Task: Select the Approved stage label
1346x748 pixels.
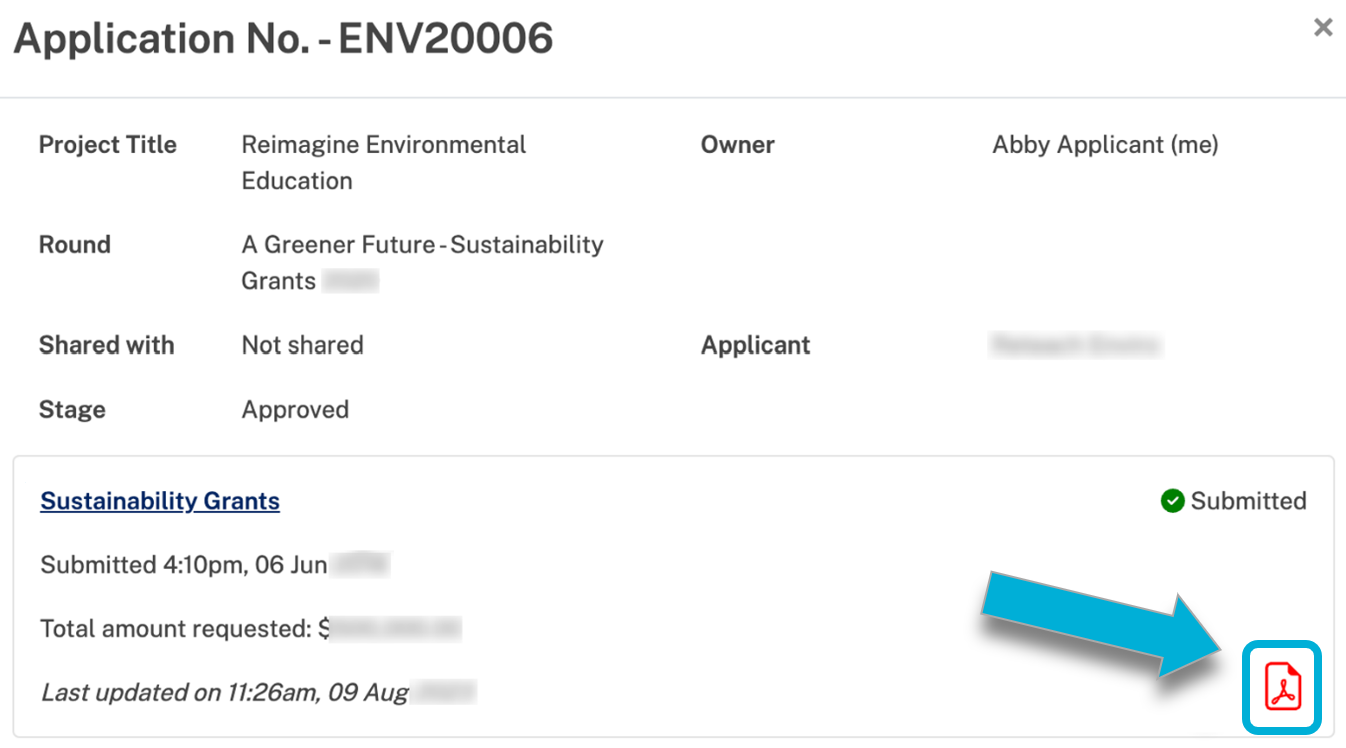Action: tap(295, 409)
